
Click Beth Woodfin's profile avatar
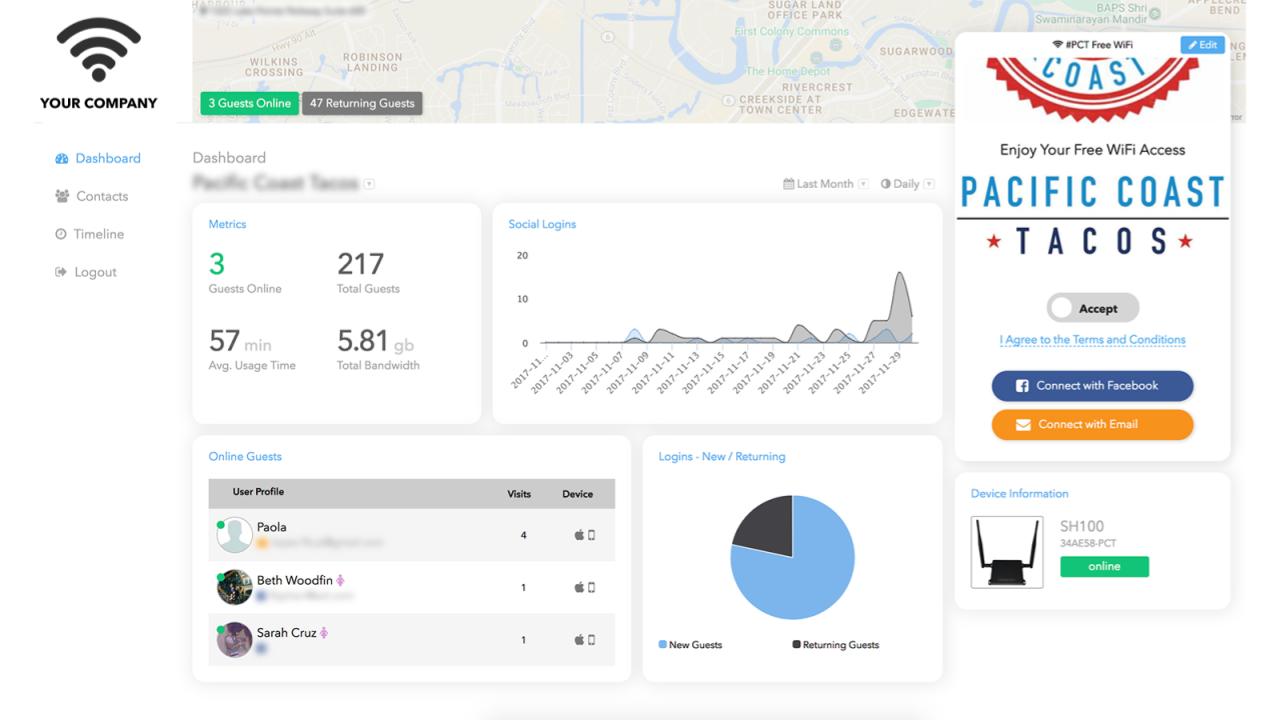coord(235,587)
